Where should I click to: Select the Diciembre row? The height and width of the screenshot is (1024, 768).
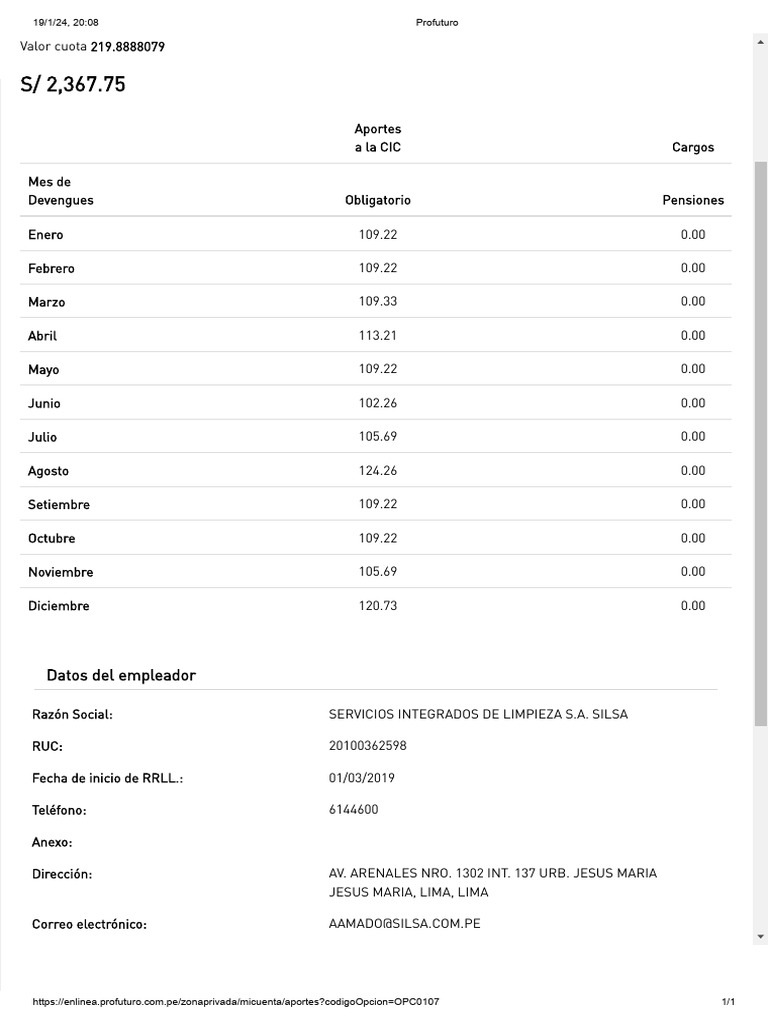tap(376, 605)
